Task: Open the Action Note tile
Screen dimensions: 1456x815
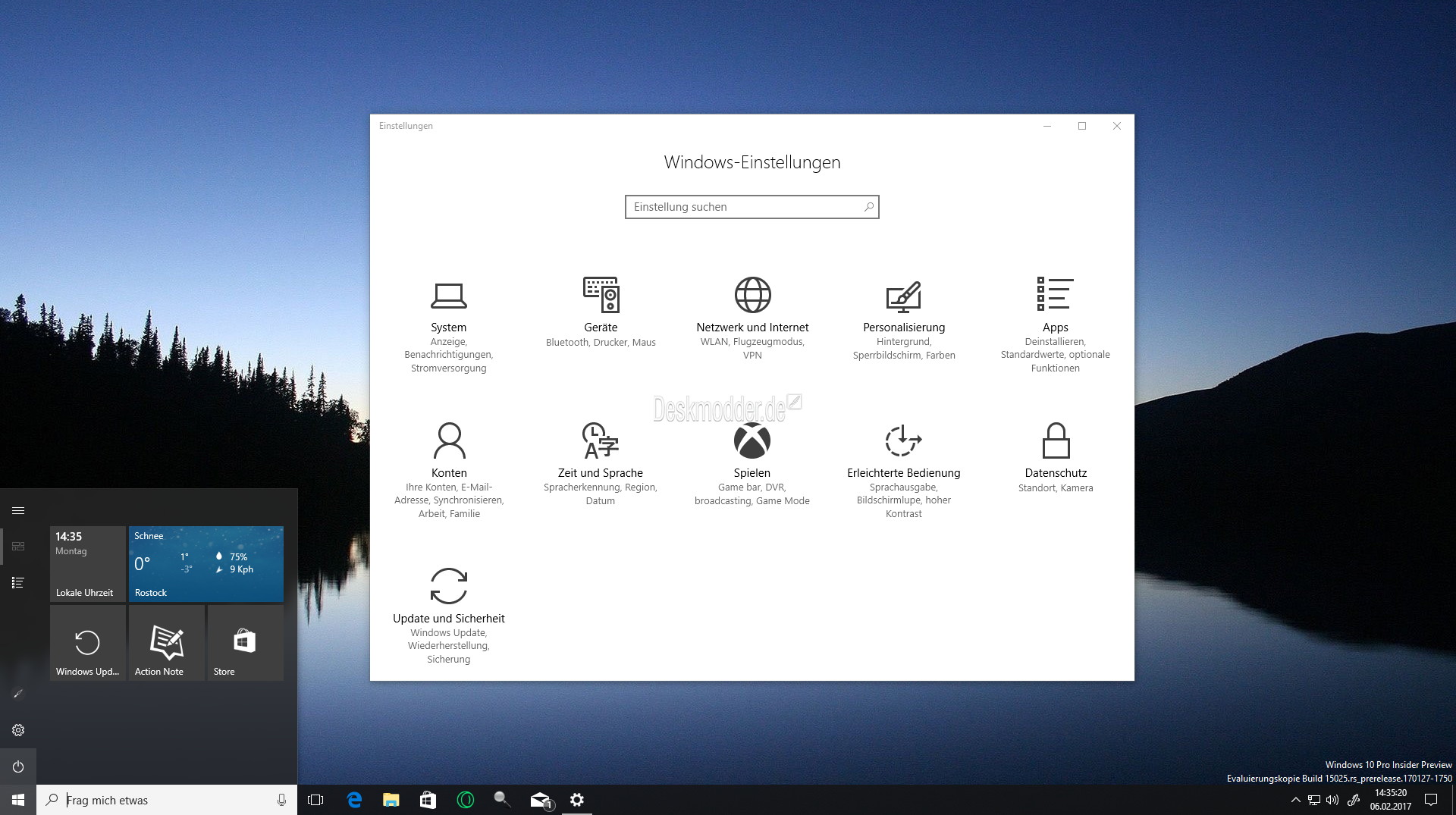Action: coord(167,643)
